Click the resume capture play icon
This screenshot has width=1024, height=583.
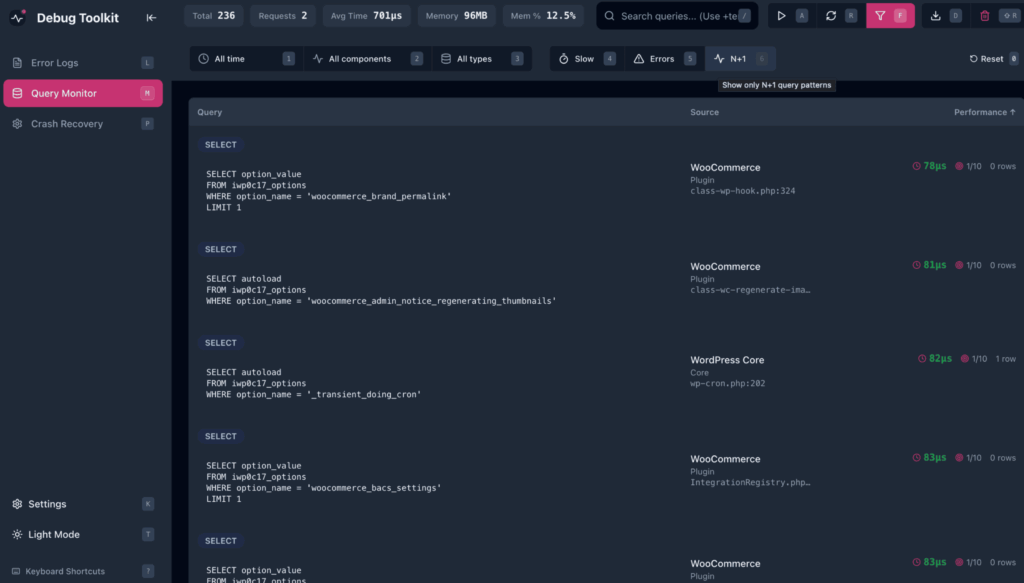tap(783, 15)
